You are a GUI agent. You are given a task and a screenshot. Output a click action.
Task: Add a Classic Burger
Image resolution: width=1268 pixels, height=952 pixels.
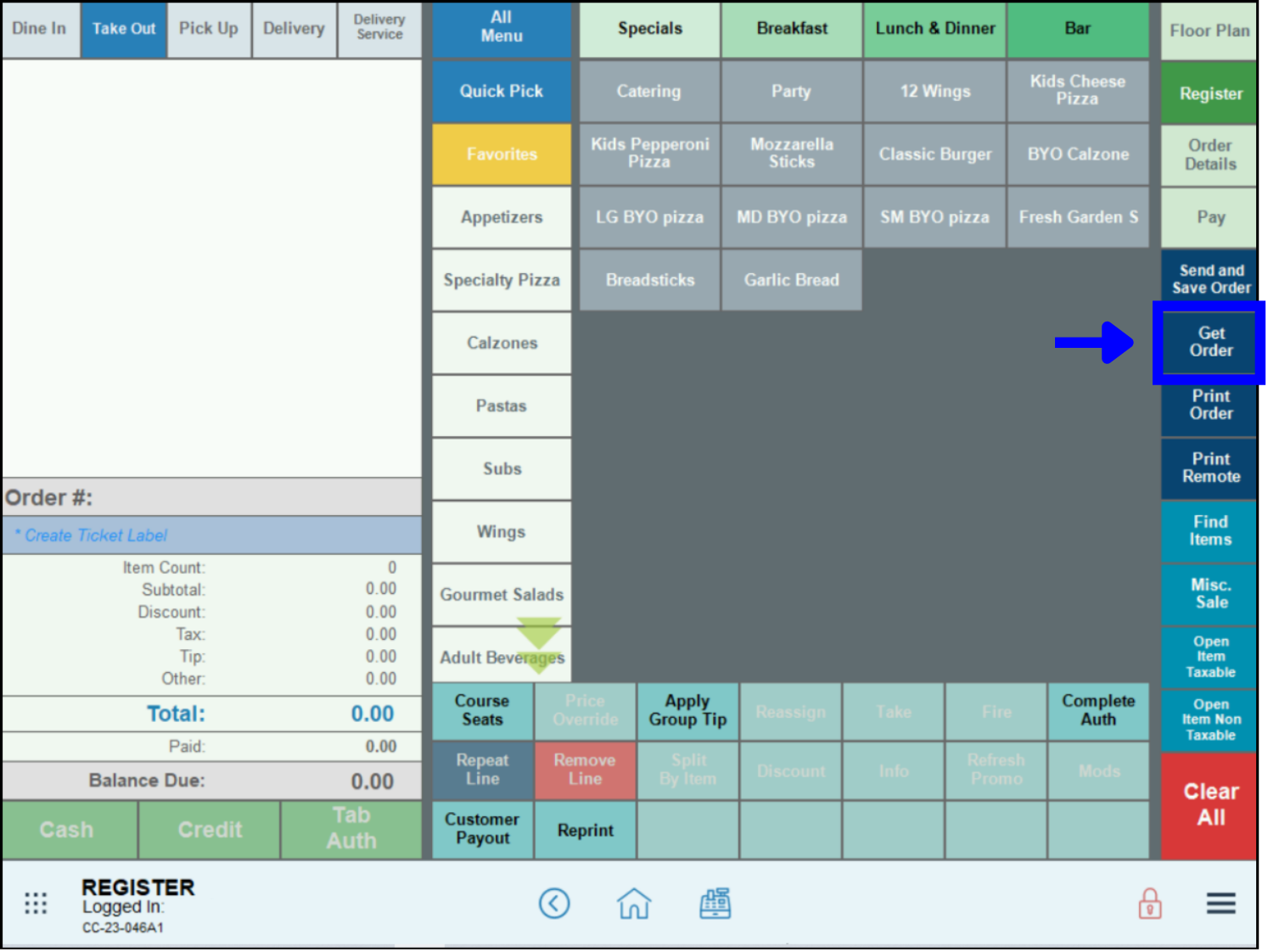pyautogui.click(x=934, y=154)
